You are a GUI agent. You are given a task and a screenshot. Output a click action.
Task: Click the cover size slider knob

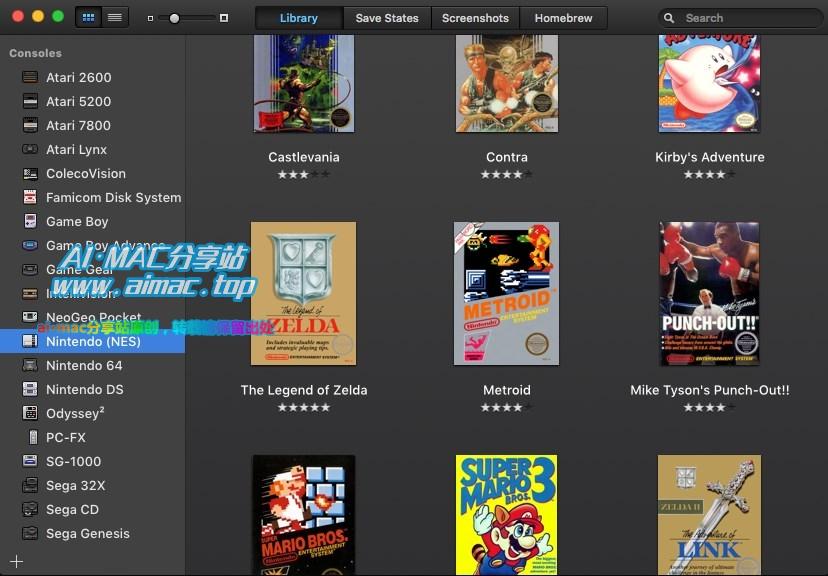tap(174, 18)
